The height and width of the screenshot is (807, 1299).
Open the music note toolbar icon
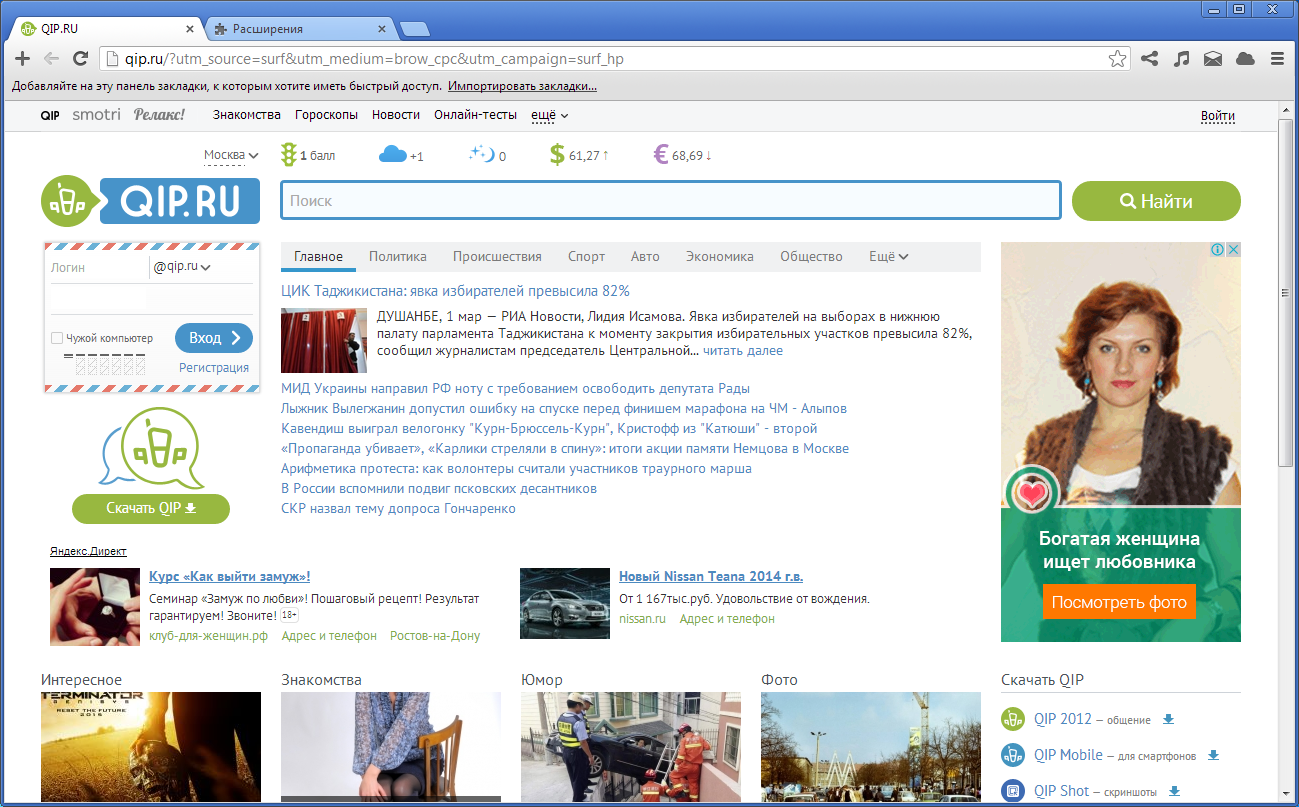click(1181, 59)
